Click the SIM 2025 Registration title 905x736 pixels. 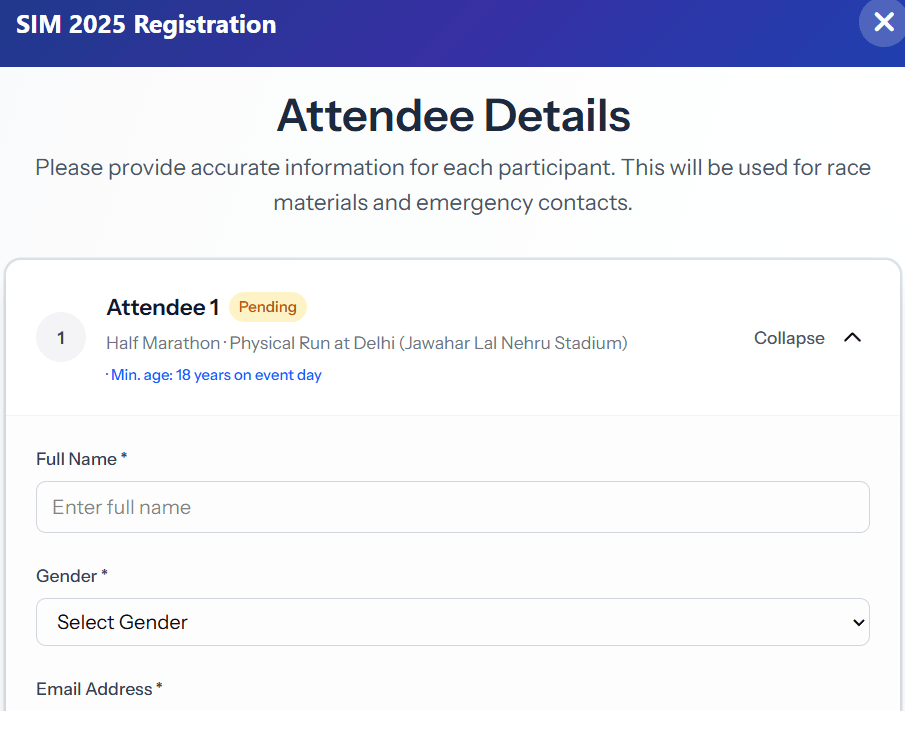click(146, 24)
